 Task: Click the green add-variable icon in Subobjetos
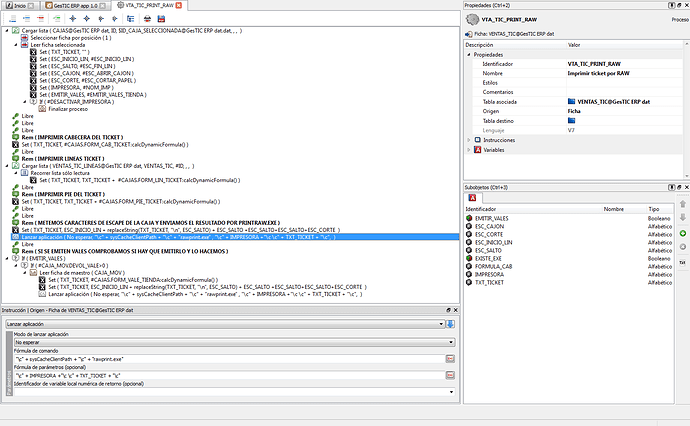pos(683,233)
